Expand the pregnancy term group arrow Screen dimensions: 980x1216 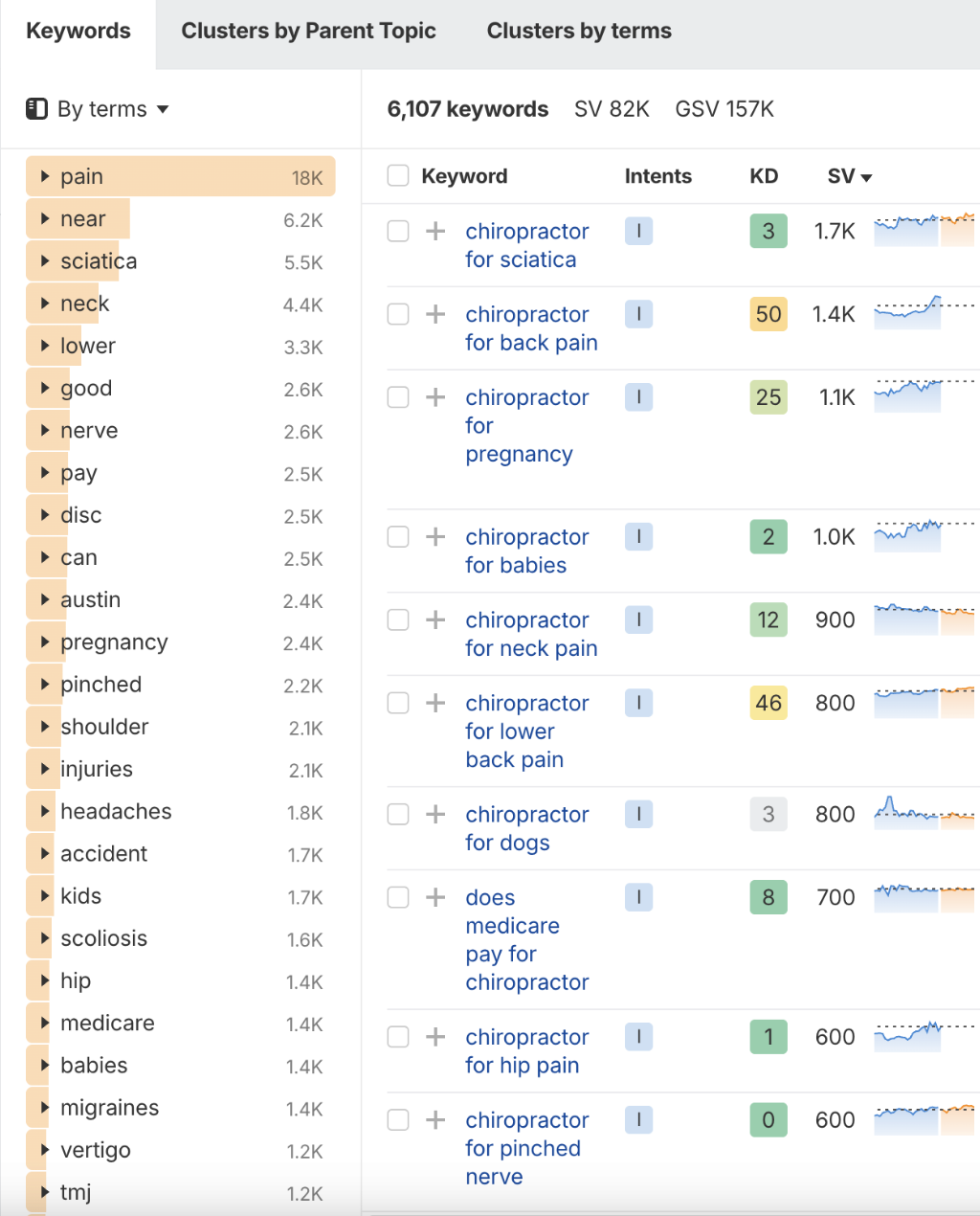tap(45, 642)
